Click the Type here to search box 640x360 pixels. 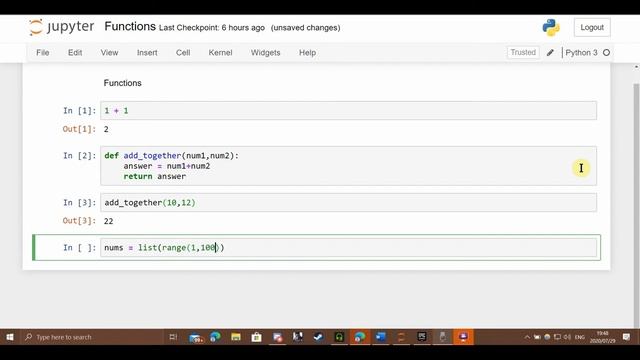tap(93, 337)
